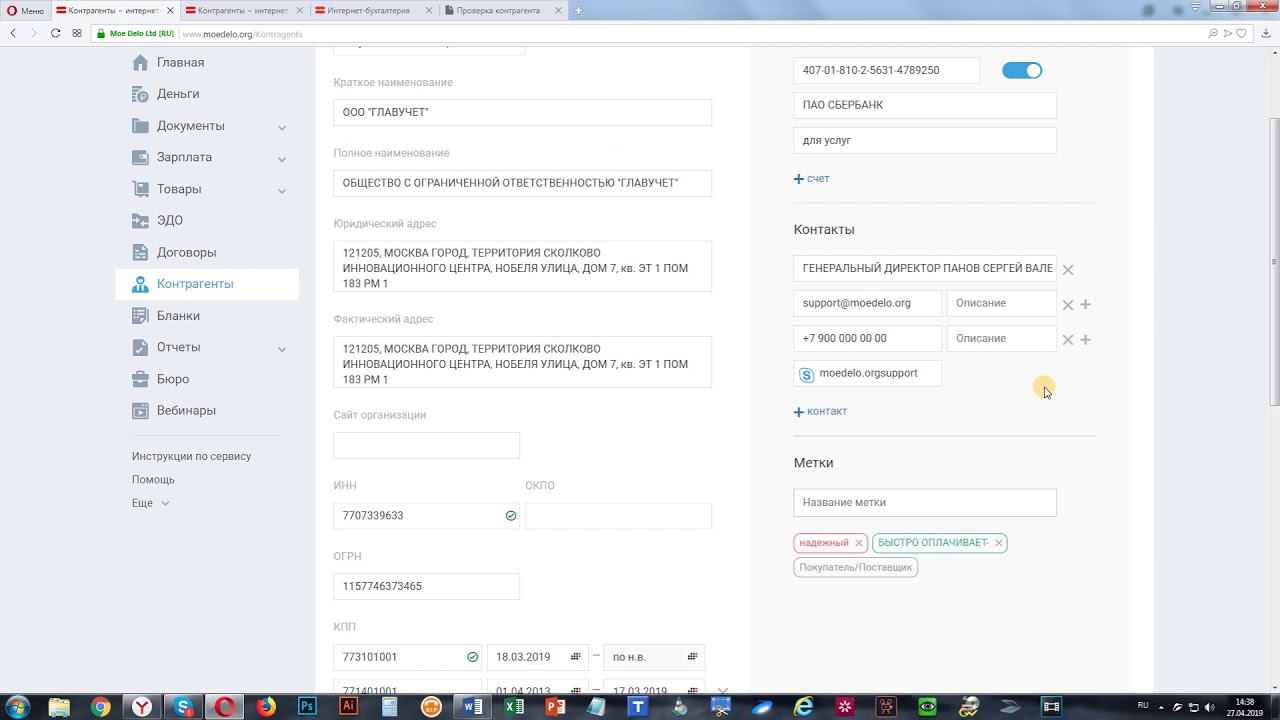Image resolution: width=1280 pixels, height=720 pixels.
Task: Select Контрагенты in the sidebar
Action: pos(207,284)
